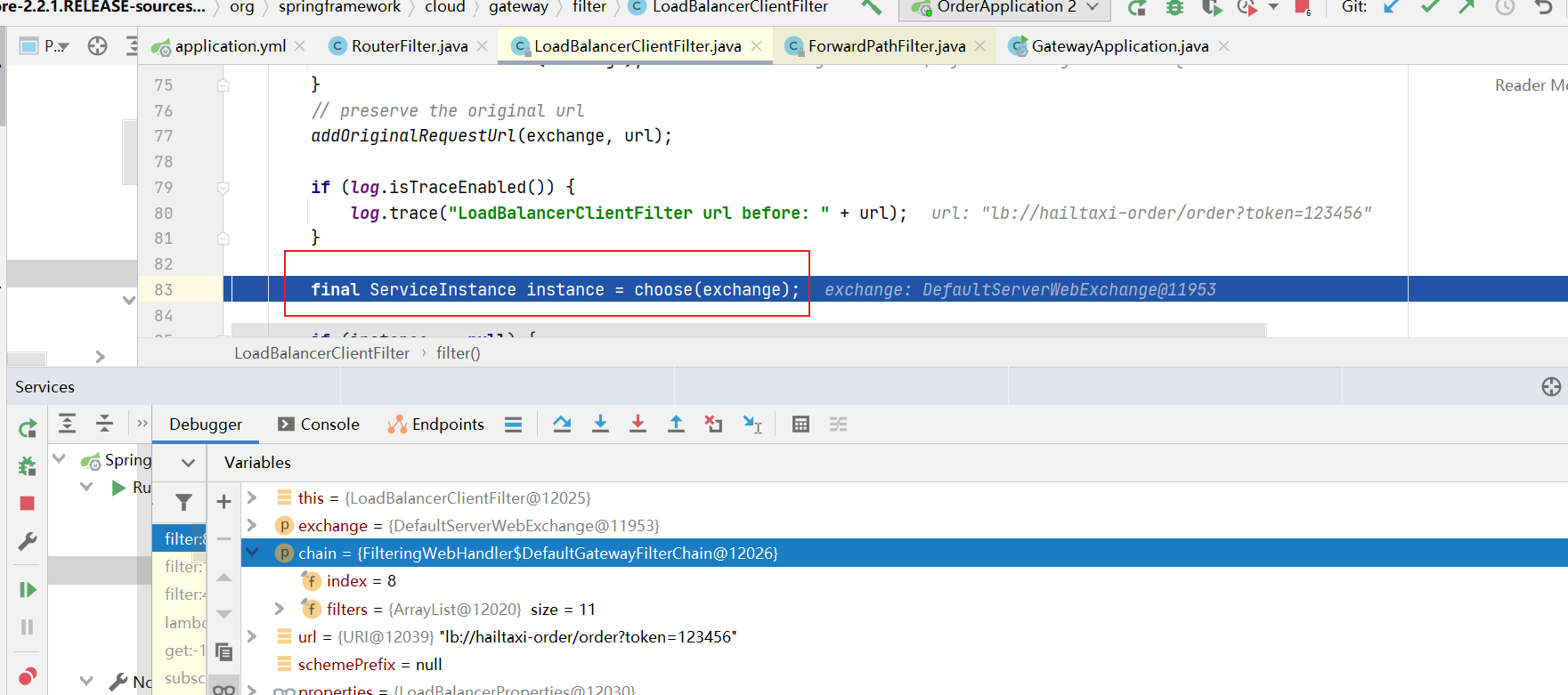Click the red Stop icon in top toolbar
This screenshot has height=695, width=1568.
coord(1302,8)
